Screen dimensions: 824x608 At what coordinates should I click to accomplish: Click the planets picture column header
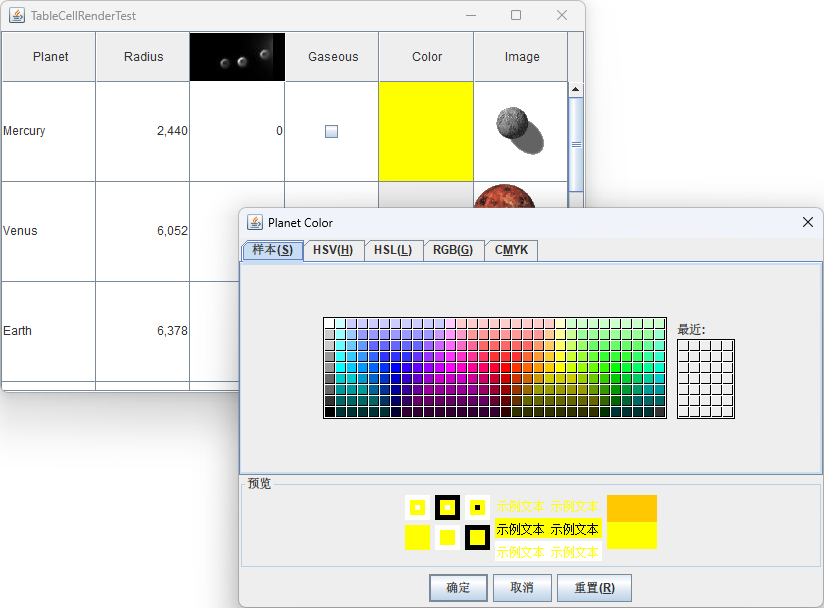(x=237, y=57)
